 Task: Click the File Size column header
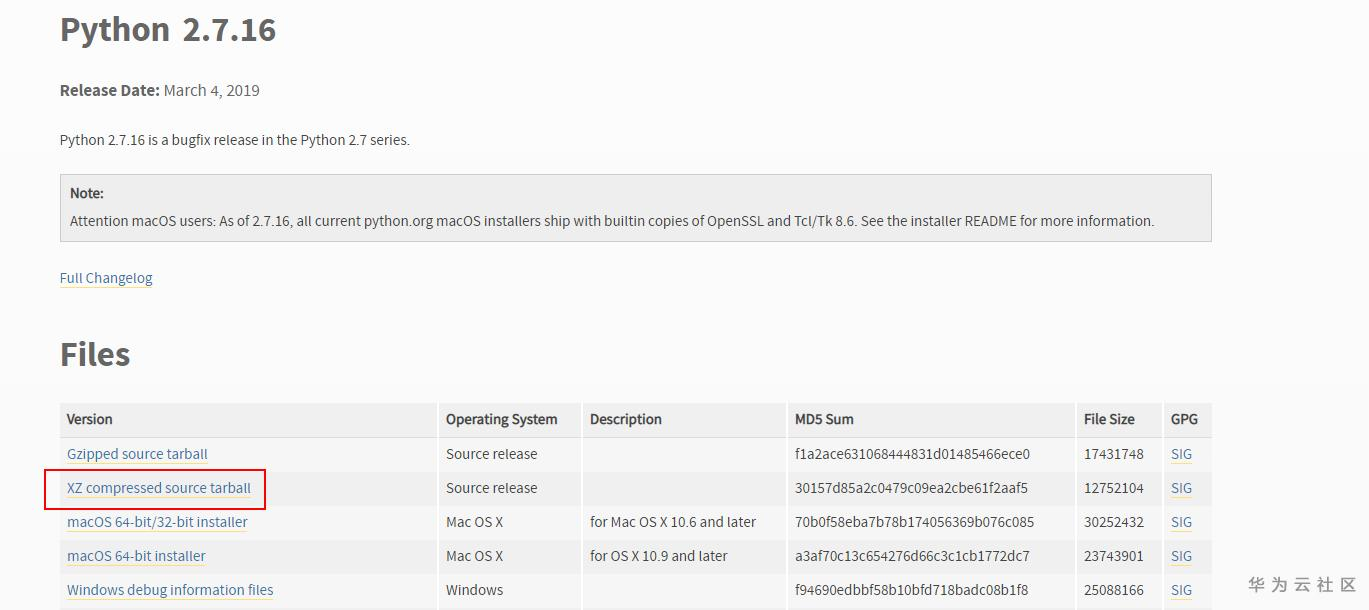(x=1109, y=419)
